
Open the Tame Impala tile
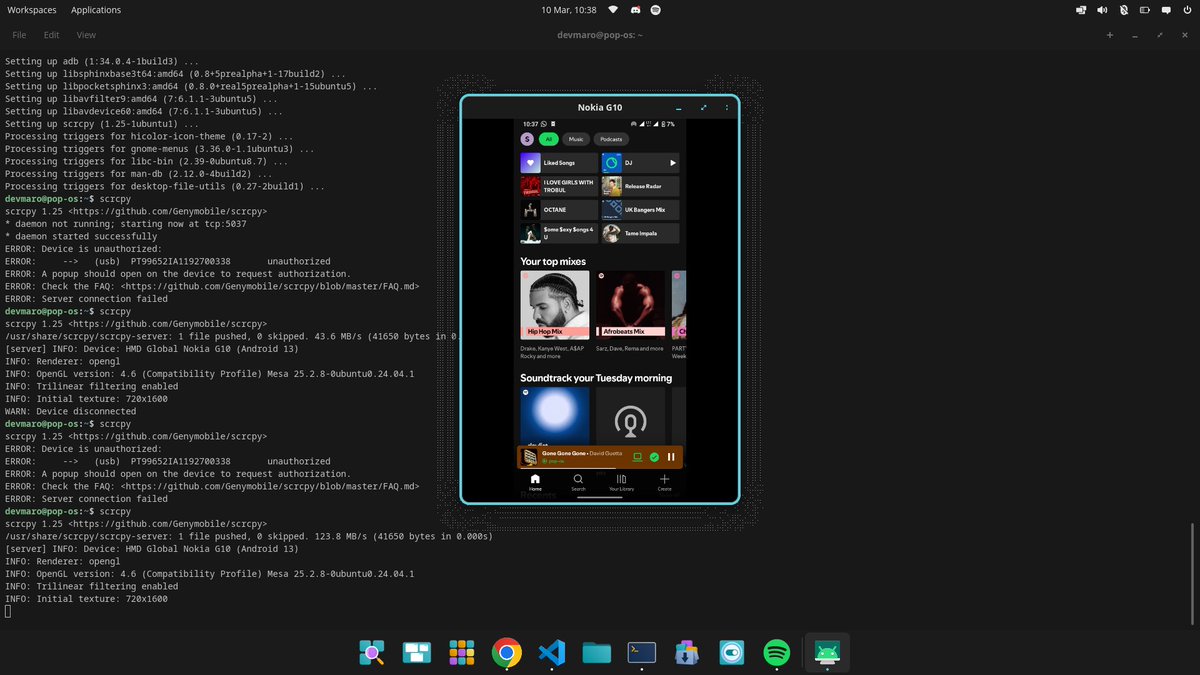click(x=640, y=234)
